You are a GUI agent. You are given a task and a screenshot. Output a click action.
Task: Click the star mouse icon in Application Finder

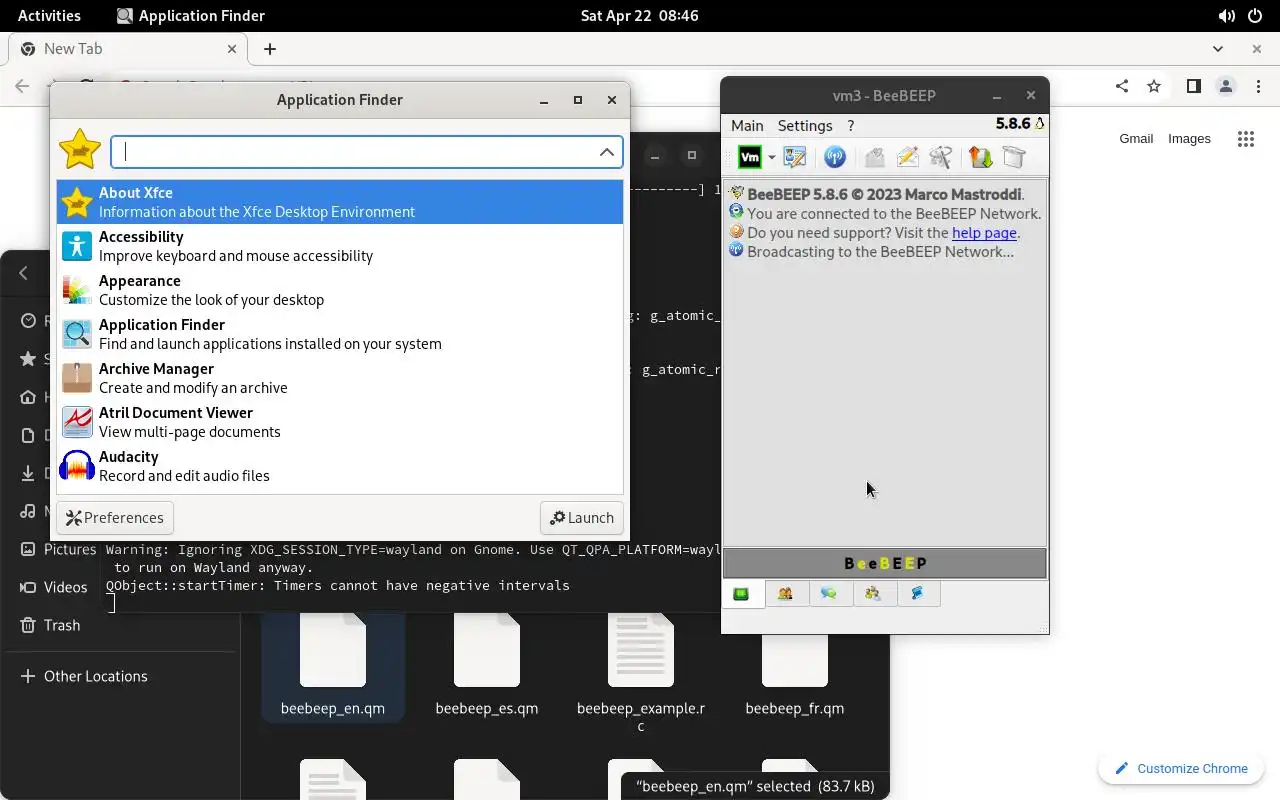tap(80, 150)
